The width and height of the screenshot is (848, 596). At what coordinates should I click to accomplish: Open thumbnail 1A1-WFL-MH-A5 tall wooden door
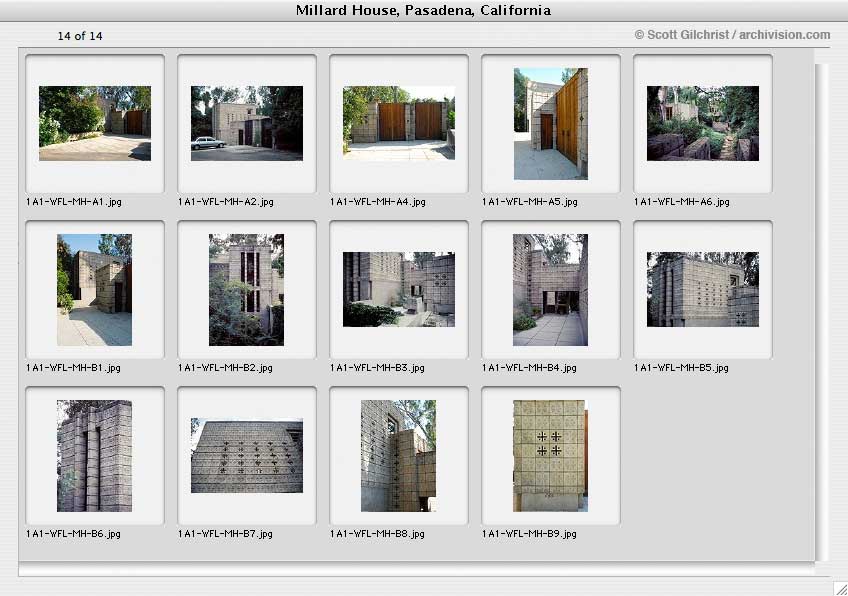[x=551, y=124]
